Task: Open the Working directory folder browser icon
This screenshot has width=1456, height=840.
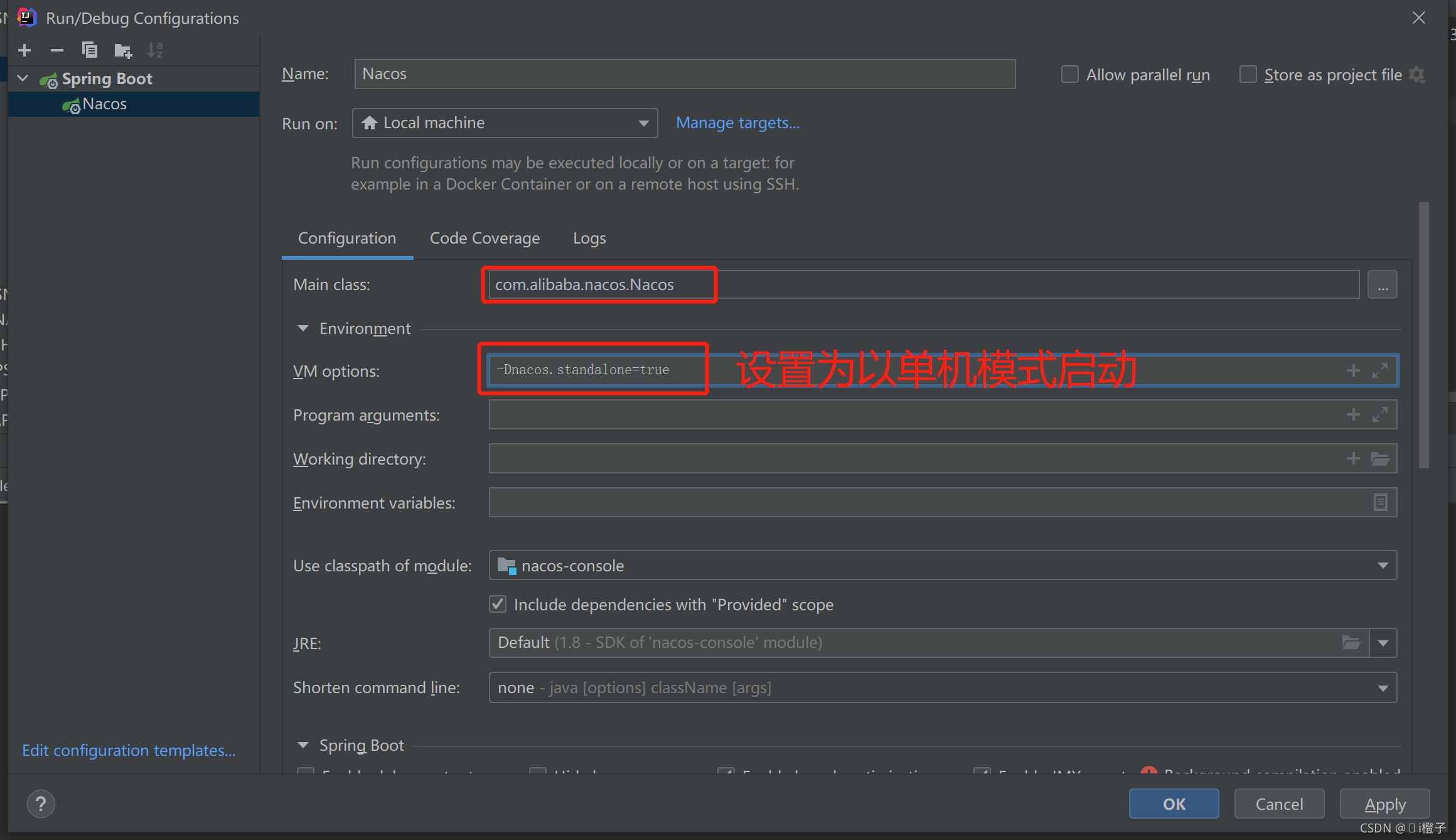Action: pyautogui.click(x=1380, y=459)
